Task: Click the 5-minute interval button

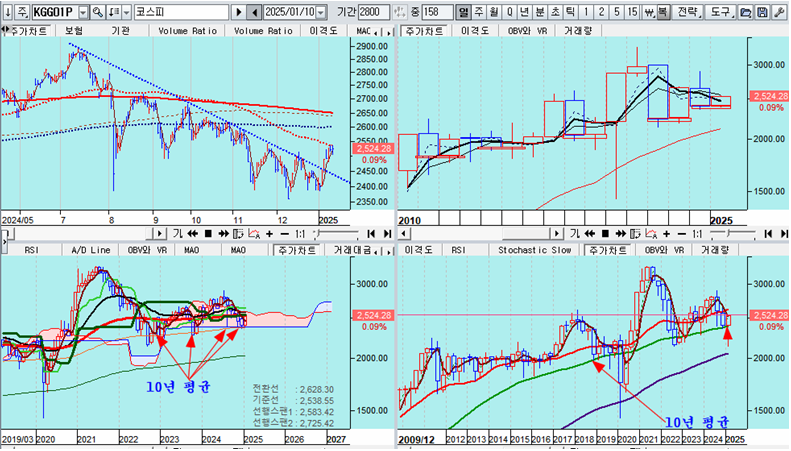Action: [x=616, y=12]
